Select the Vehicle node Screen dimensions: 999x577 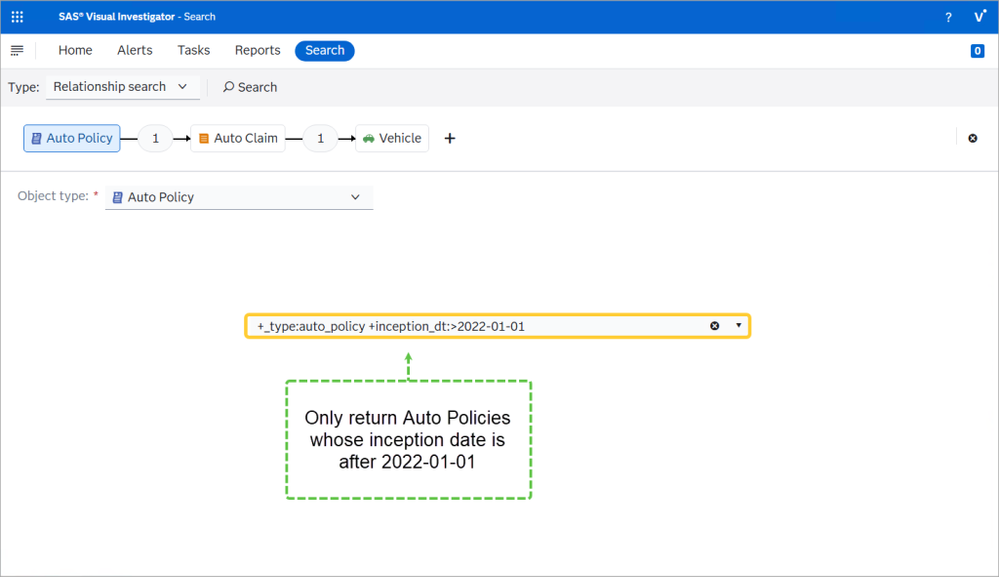click(x=392, y=138)
